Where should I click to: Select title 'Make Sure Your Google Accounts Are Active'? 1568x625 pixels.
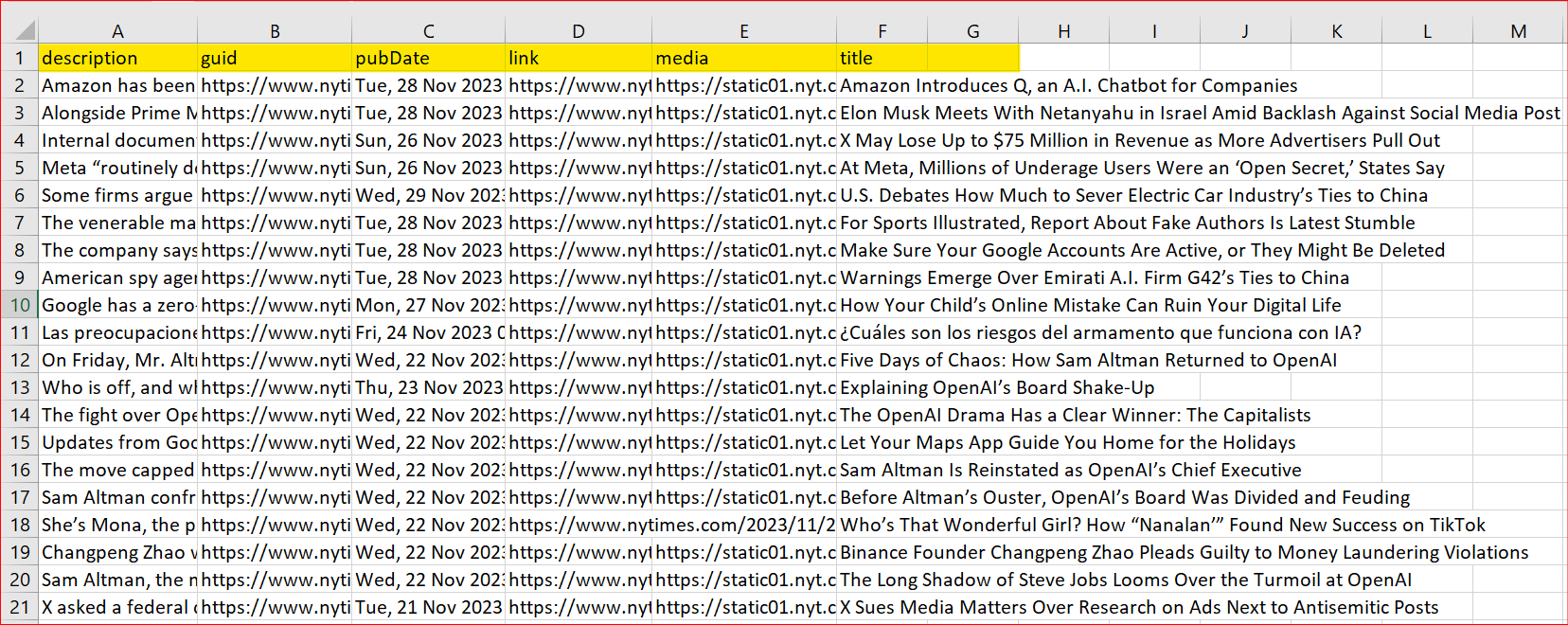tap(1142, 250)
